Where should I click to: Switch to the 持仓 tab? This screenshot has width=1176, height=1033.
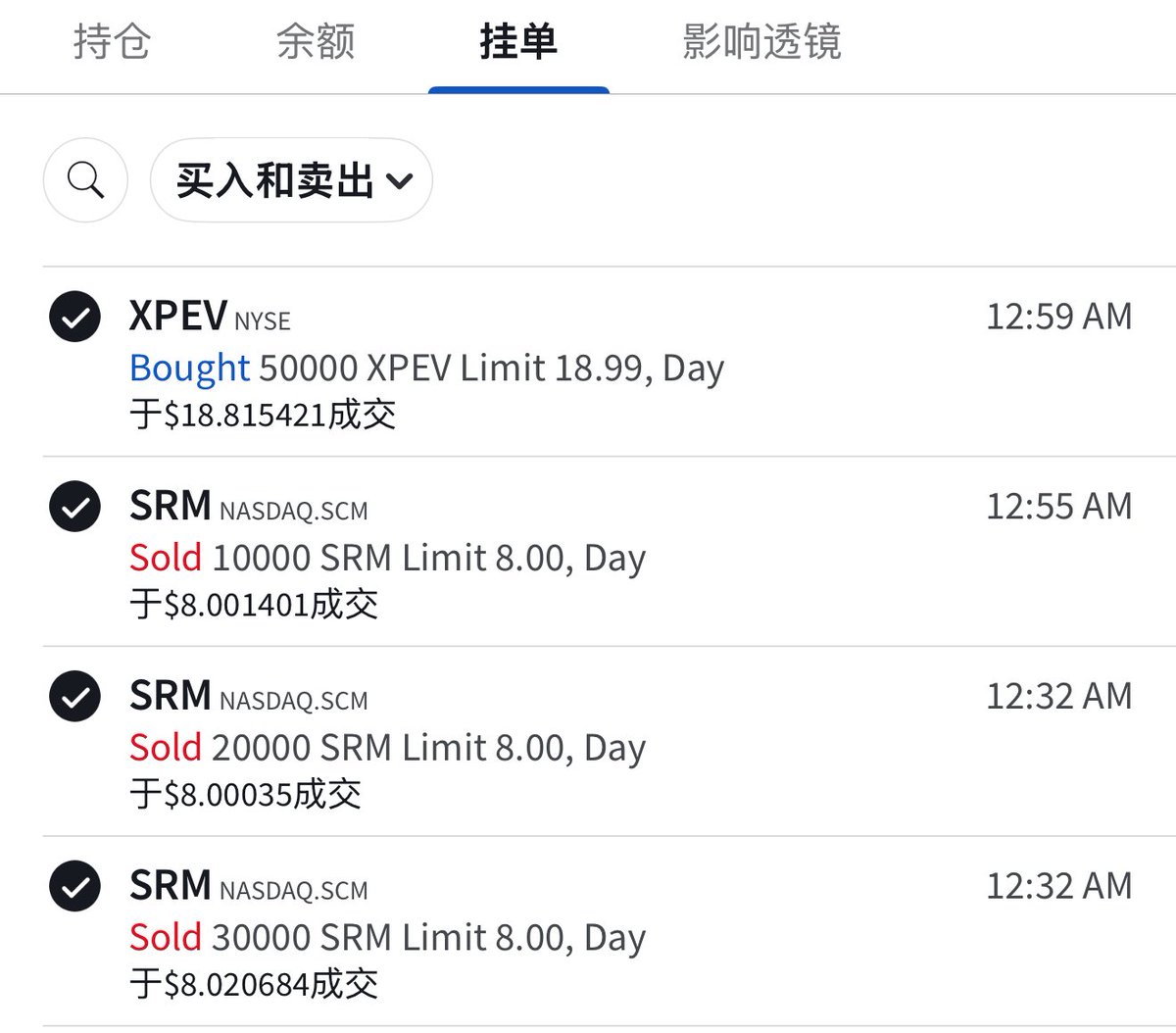(112, 42)
